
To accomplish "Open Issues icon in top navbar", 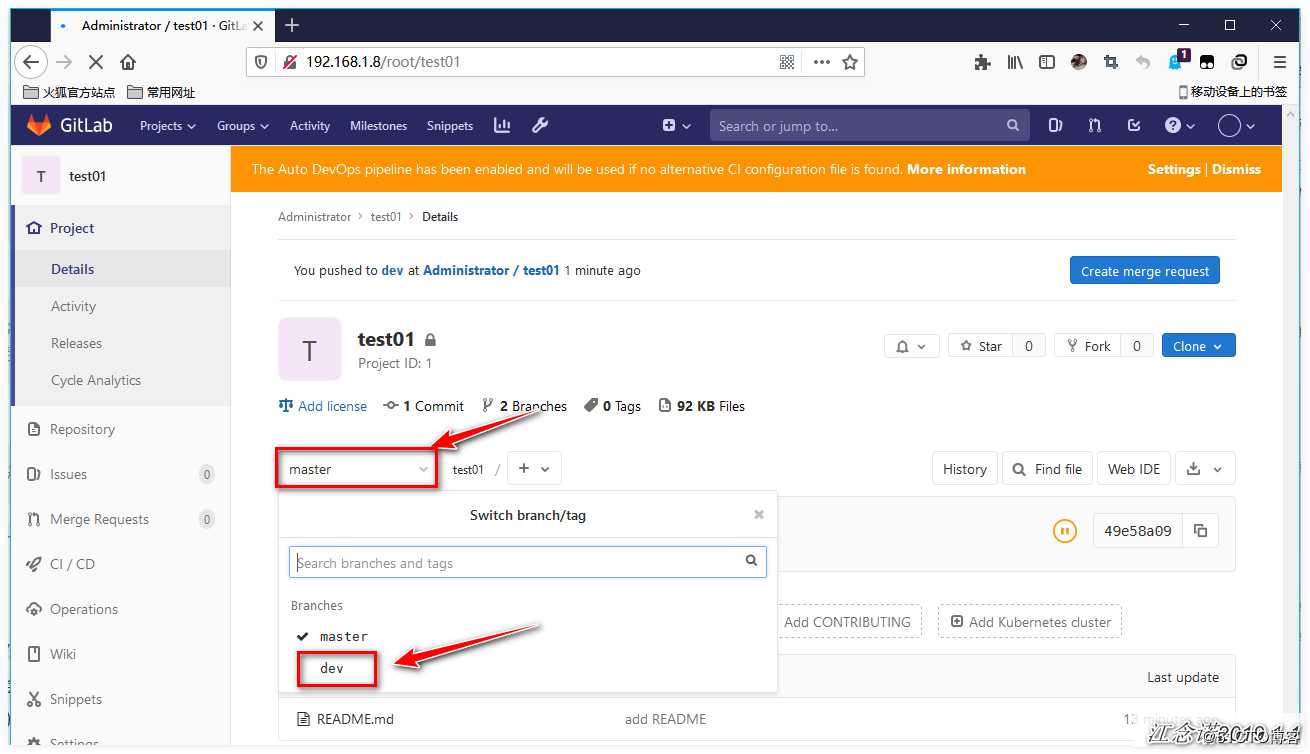I will point(1055,126).
